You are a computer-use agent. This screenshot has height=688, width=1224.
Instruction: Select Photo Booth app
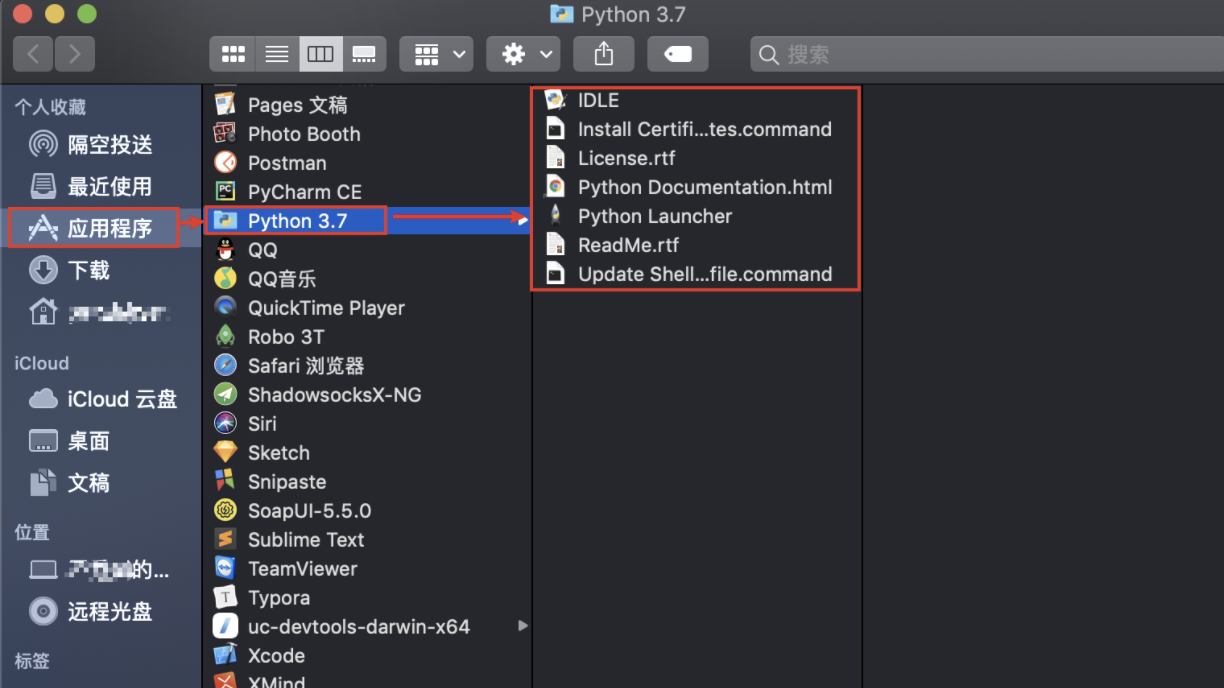(368, 134)
